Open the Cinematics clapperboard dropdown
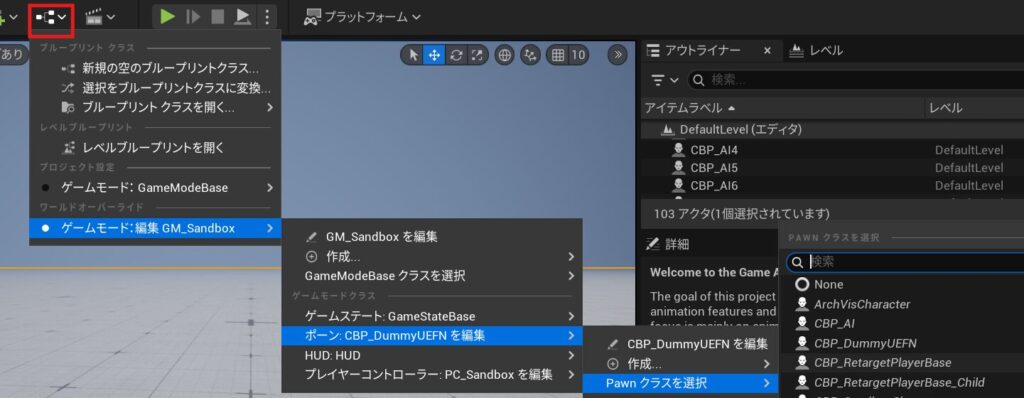 coord(101,17)
